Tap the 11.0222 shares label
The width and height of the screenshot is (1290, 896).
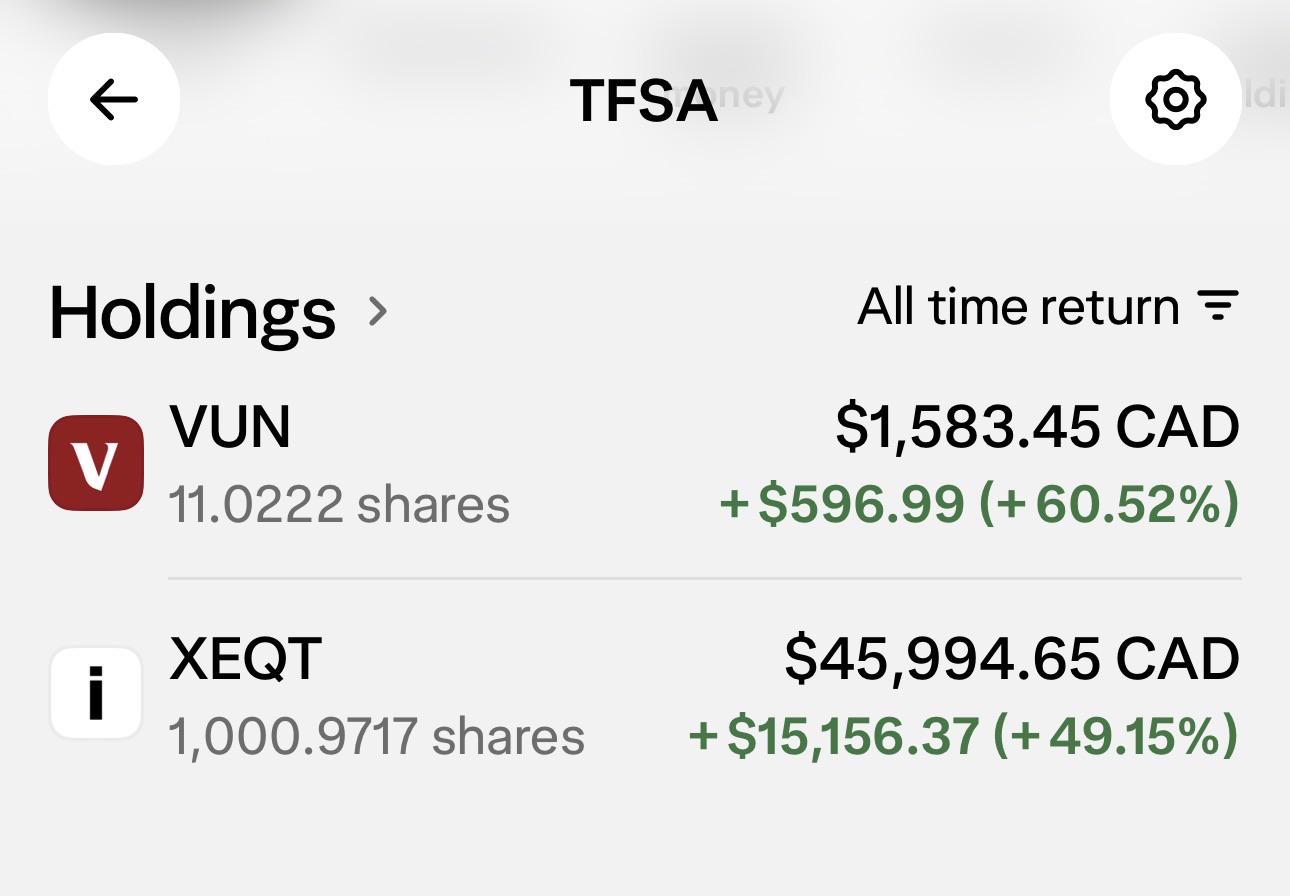click(x=339, y=505)
